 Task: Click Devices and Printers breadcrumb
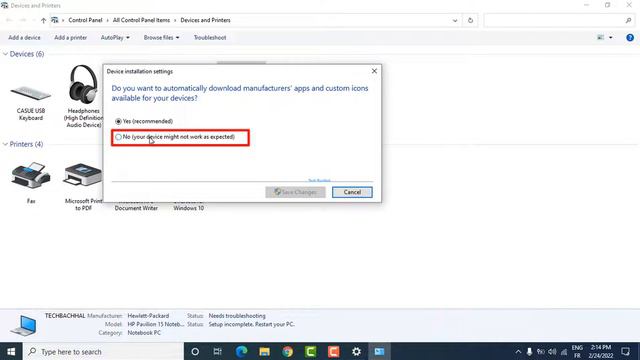click(205, 20)
